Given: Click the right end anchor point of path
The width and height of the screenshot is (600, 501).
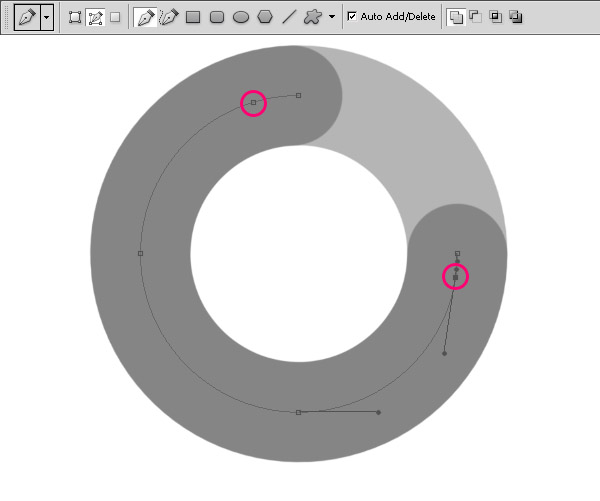Looking at the screenshot, I should point(457,253).
